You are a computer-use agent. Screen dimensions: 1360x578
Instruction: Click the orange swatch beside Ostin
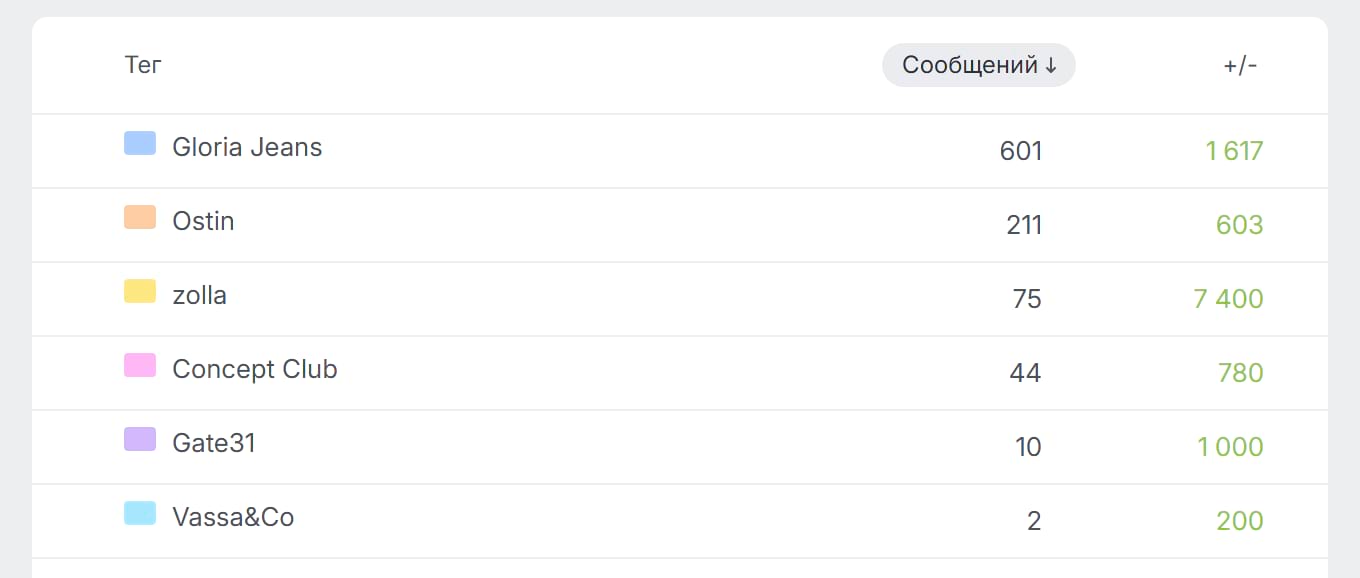coord(140,217)
